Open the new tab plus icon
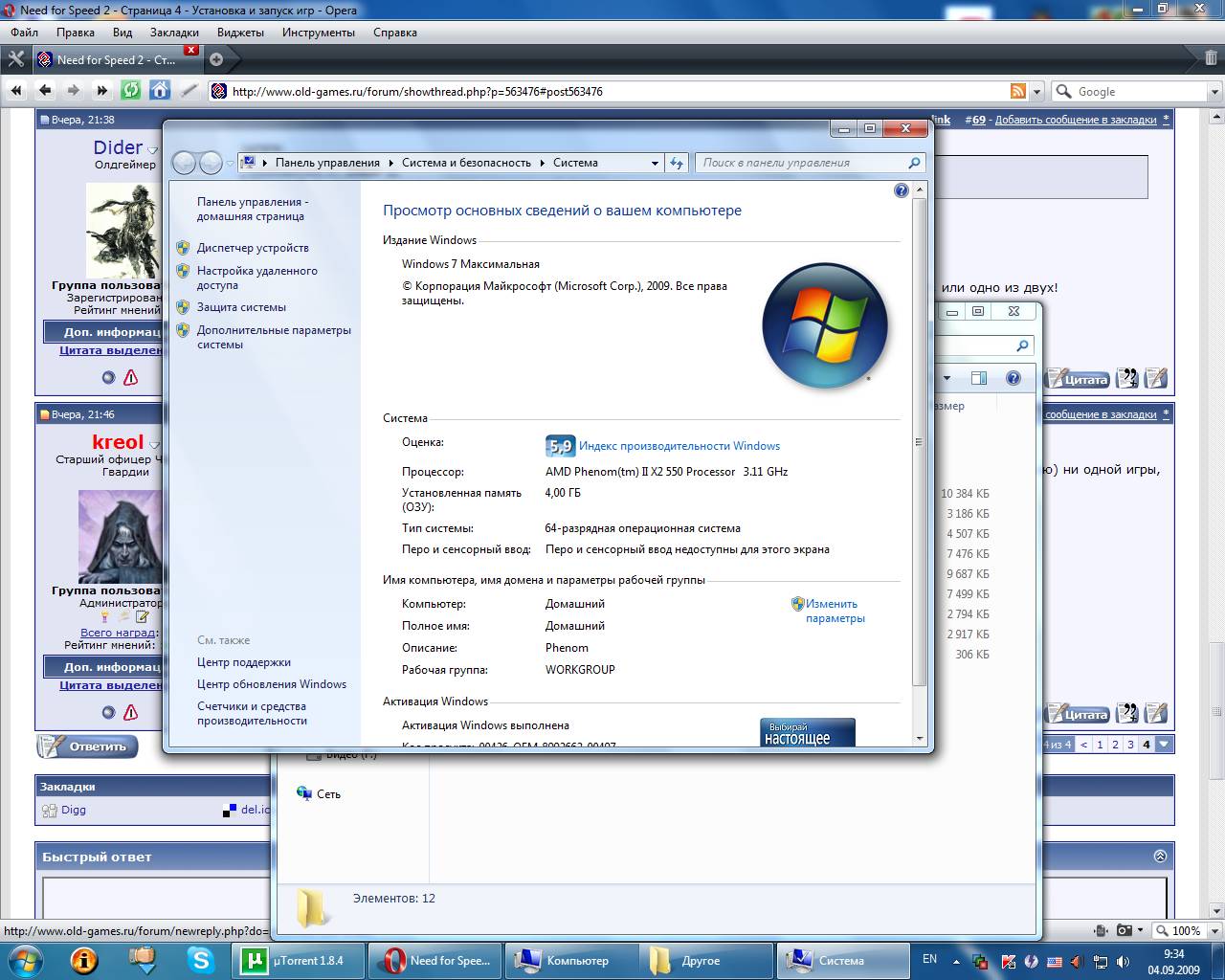1225x980 pixels. coord(216,59)
